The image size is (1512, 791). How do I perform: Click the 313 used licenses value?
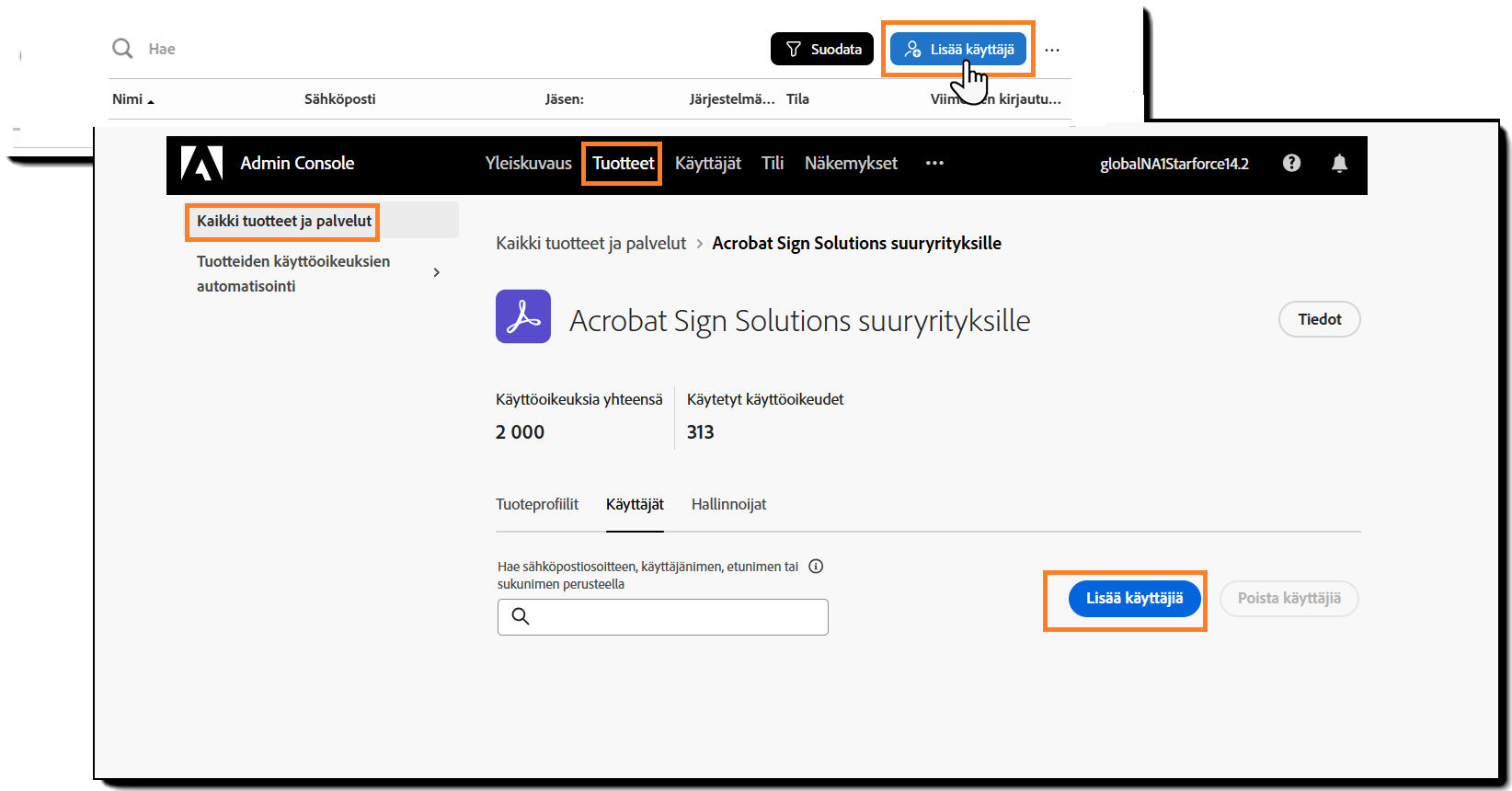[x=700, y=432]
